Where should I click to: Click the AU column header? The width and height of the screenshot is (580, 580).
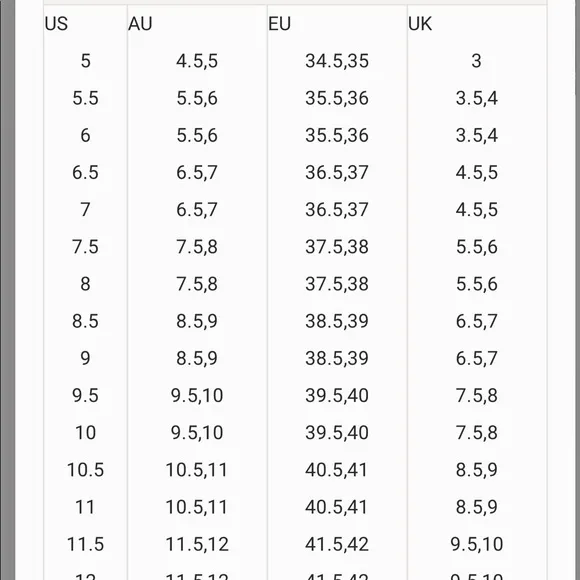[140, 24]
